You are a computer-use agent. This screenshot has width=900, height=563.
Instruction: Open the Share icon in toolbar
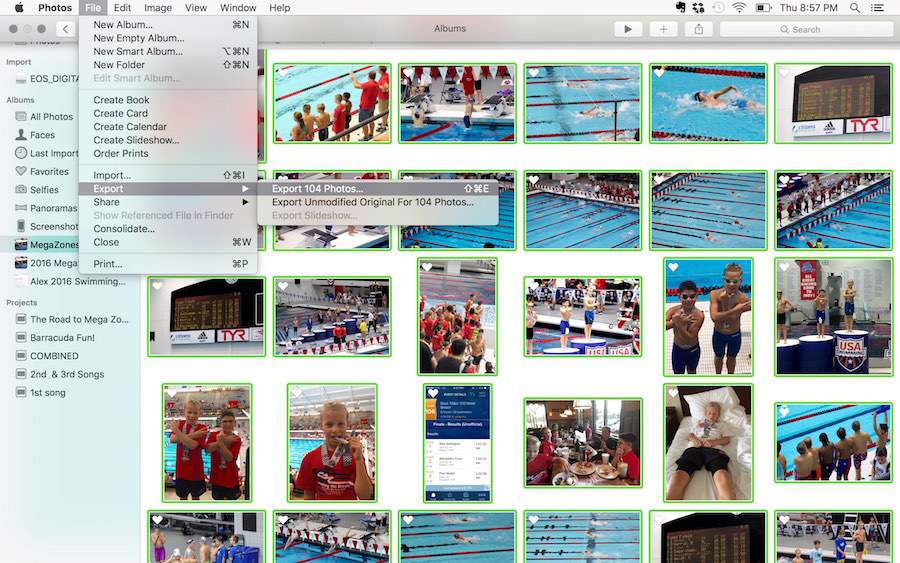[x=698, y=29]
